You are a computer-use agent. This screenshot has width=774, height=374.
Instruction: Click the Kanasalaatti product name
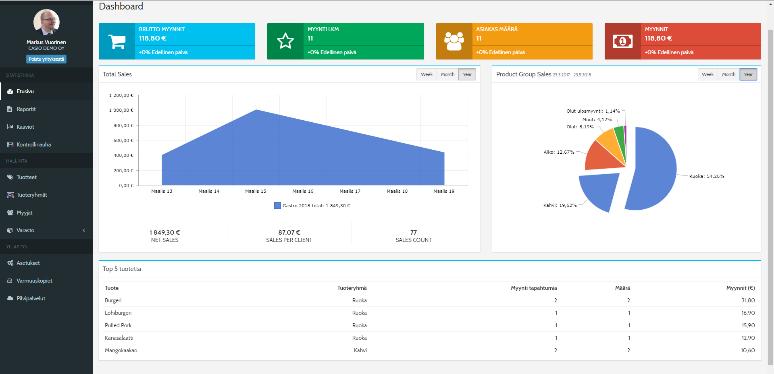(118, 338)
